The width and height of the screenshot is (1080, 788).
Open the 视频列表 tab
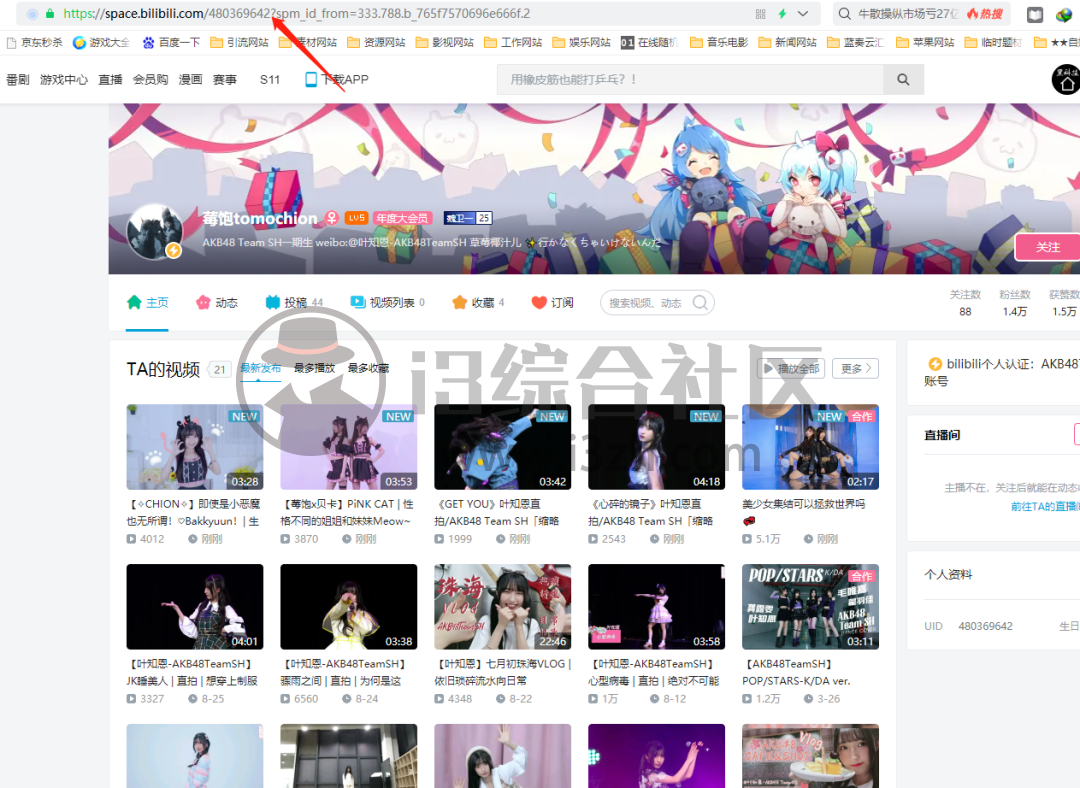[387, 302]
